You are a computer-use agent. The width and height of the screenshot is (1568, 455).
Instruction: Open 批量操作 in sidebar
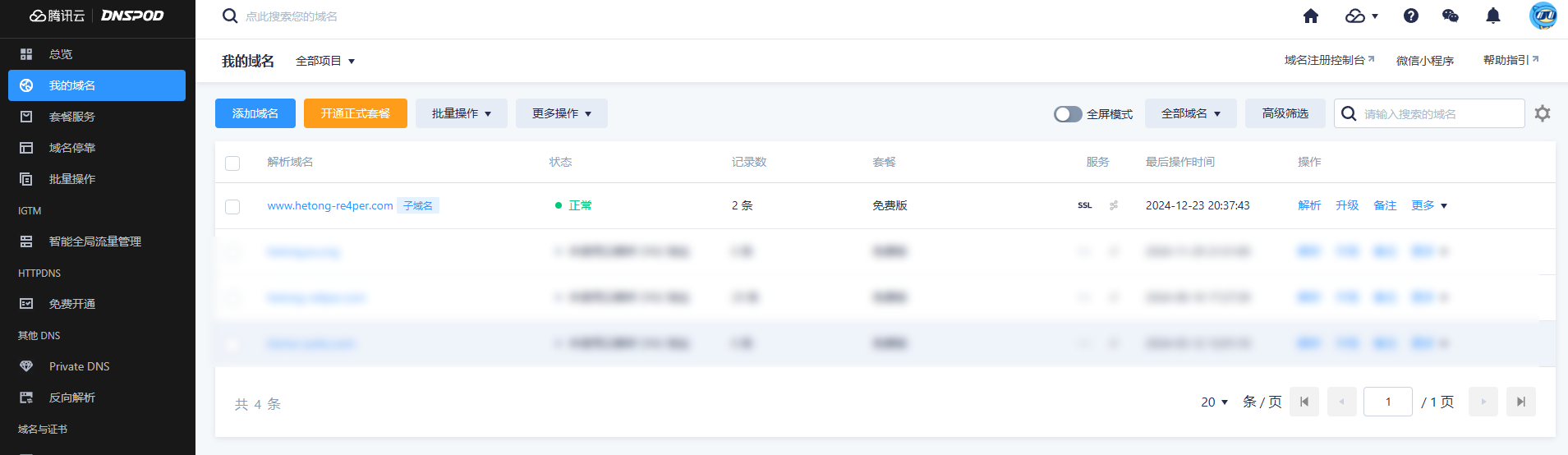pyautogui.click(x=97, y=179)
